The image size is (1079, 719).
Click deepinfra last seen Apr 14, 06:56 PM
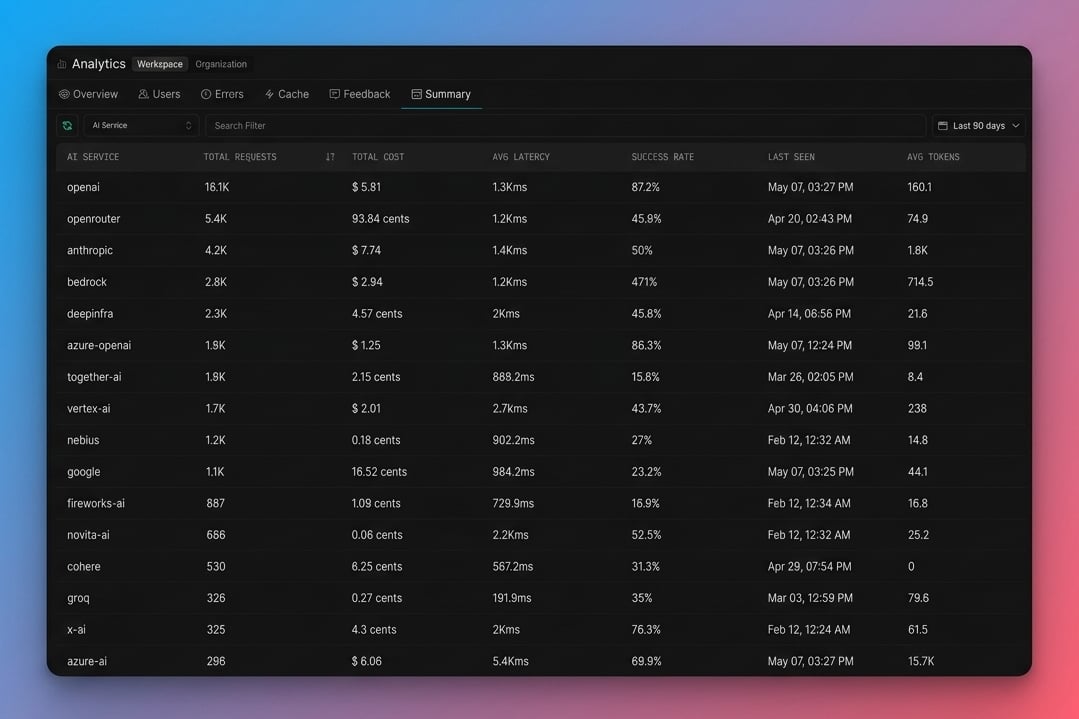point(809,314)
